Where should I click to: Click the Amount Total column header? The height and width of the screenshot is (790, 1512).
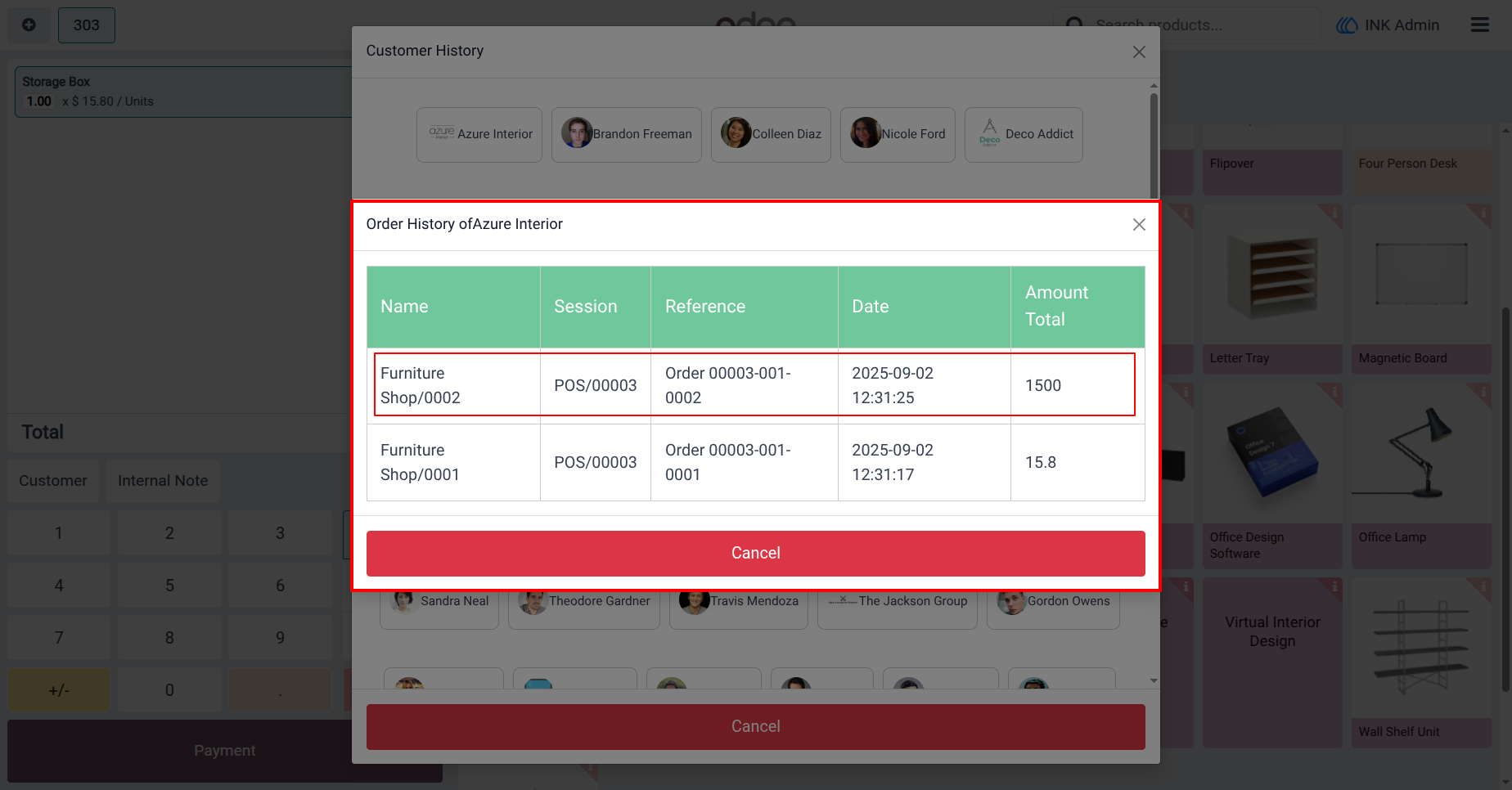[x=1078, y=307]
